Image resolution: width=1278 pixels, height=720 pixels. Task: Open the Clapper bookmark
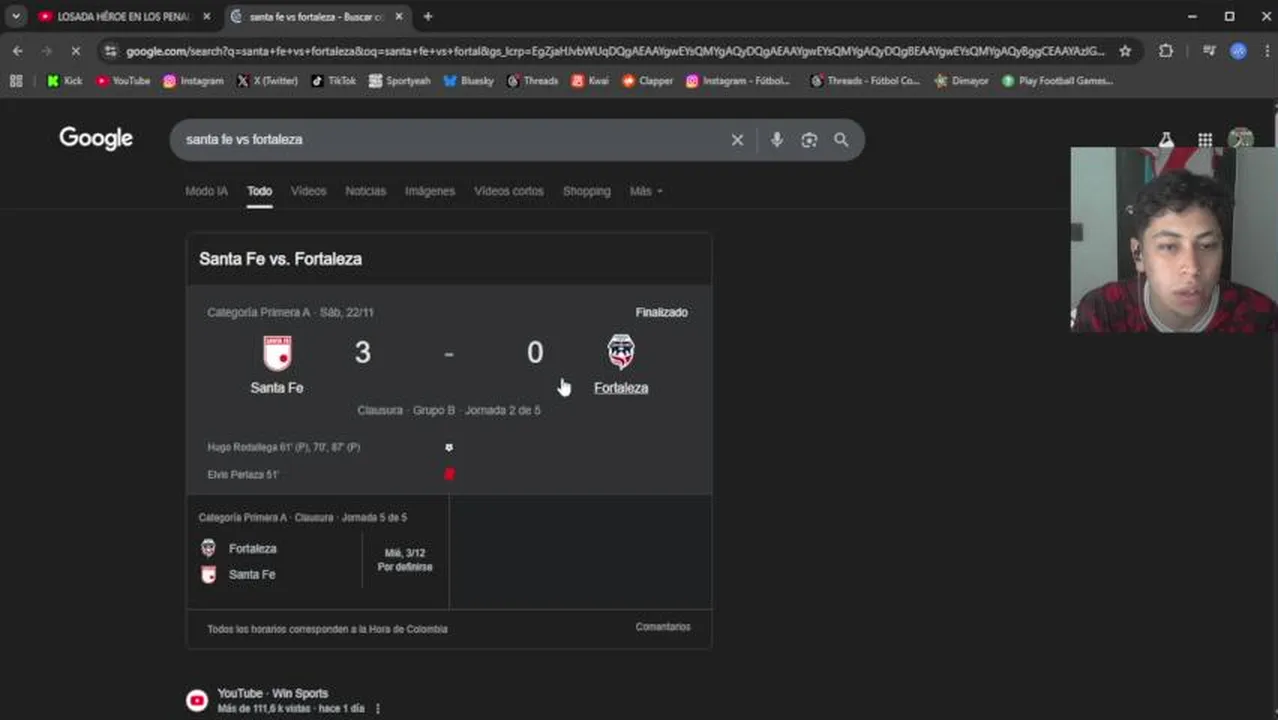(647, 81)
